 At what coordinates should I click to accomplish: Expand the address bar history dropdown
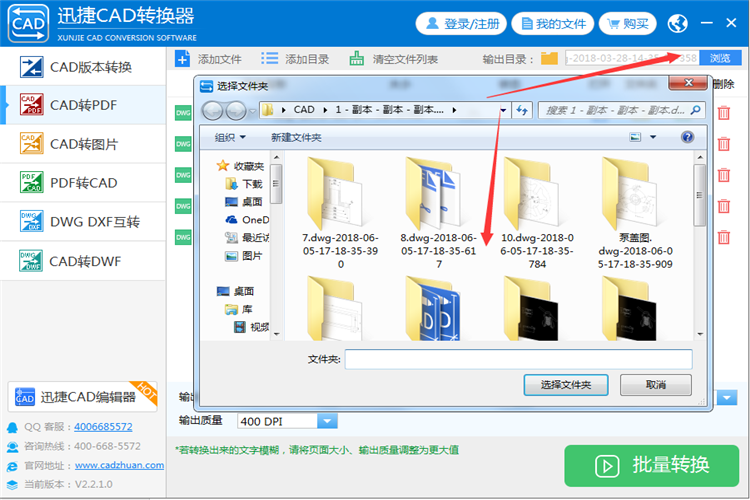pyautogui.click(x=503, y=111)
